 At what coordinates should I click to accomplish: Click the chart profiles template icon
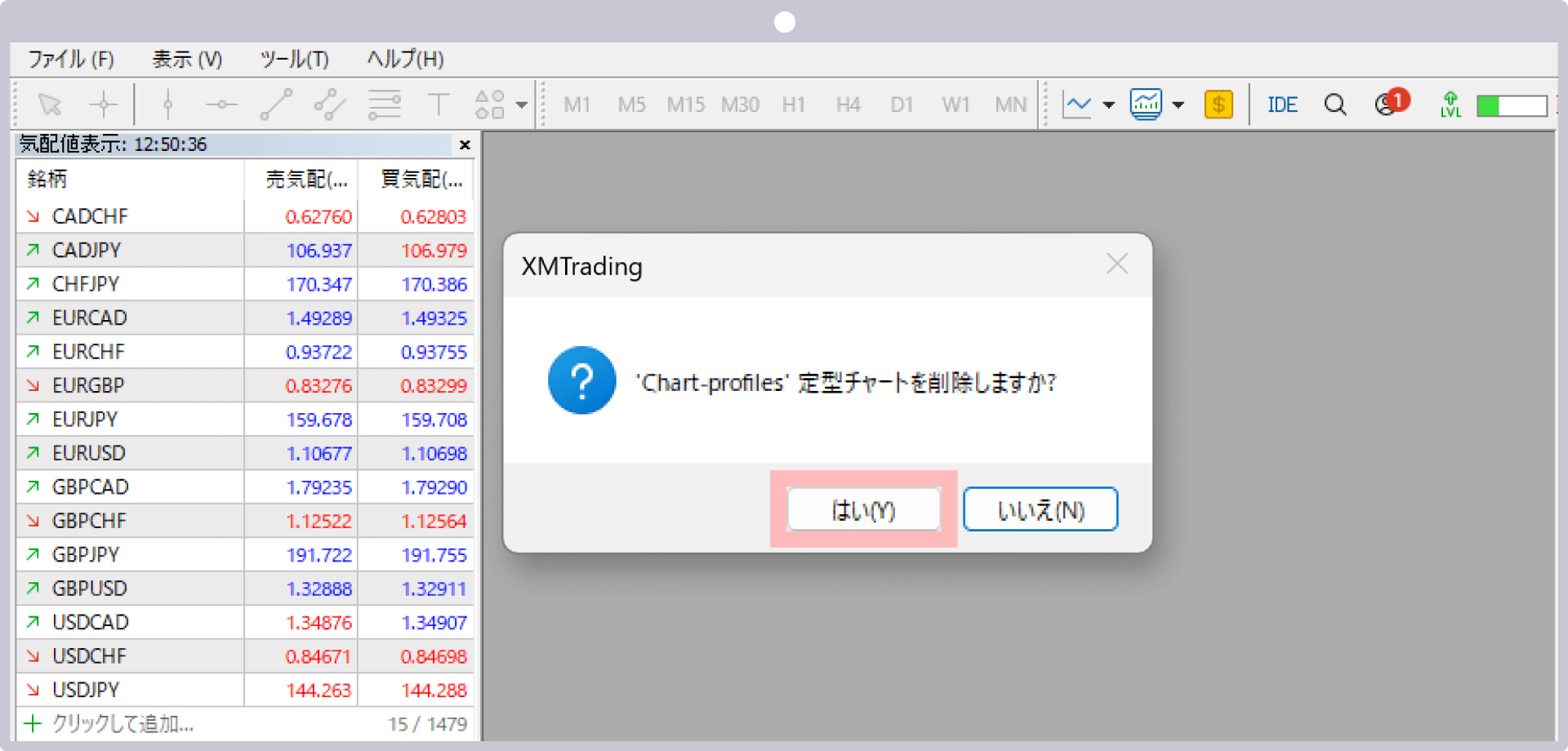(1146, 104)
